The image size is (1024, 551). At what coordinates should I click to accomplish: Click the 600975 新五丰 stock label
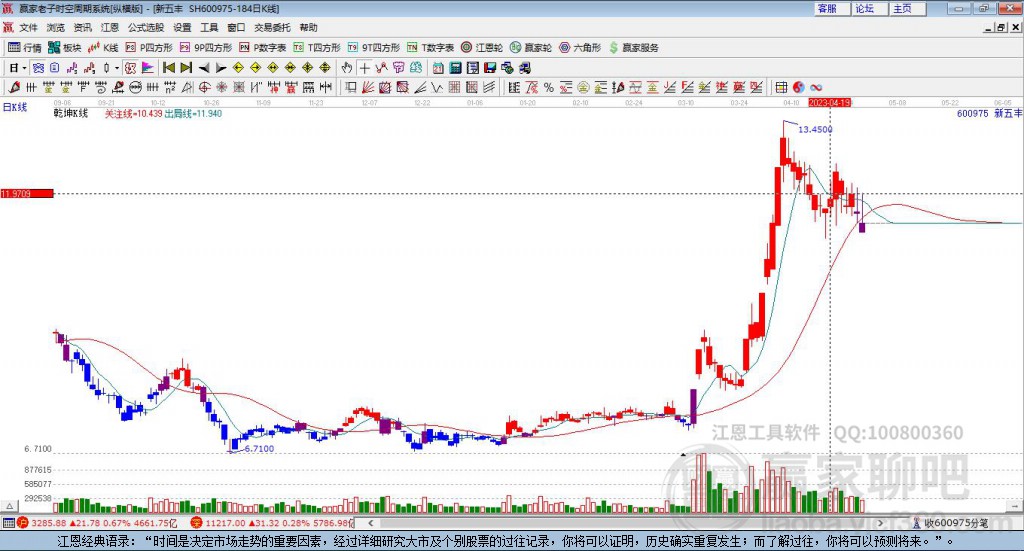click(989, 114)
